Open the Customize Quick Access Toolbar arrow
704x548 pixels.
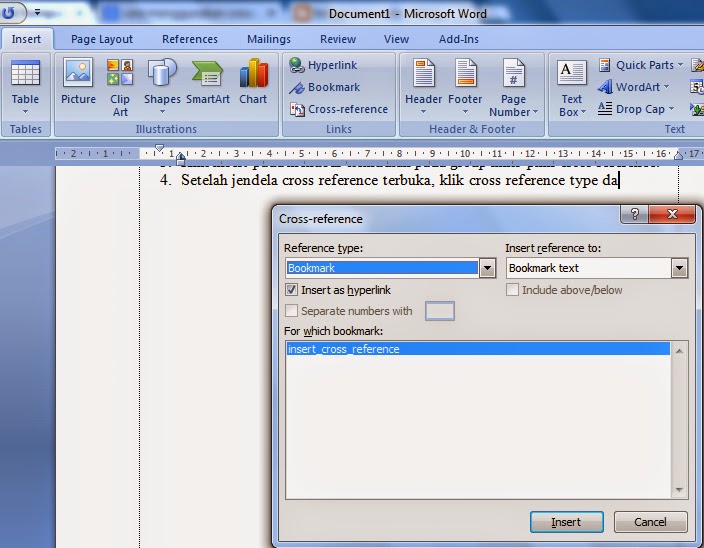point(37,13)
